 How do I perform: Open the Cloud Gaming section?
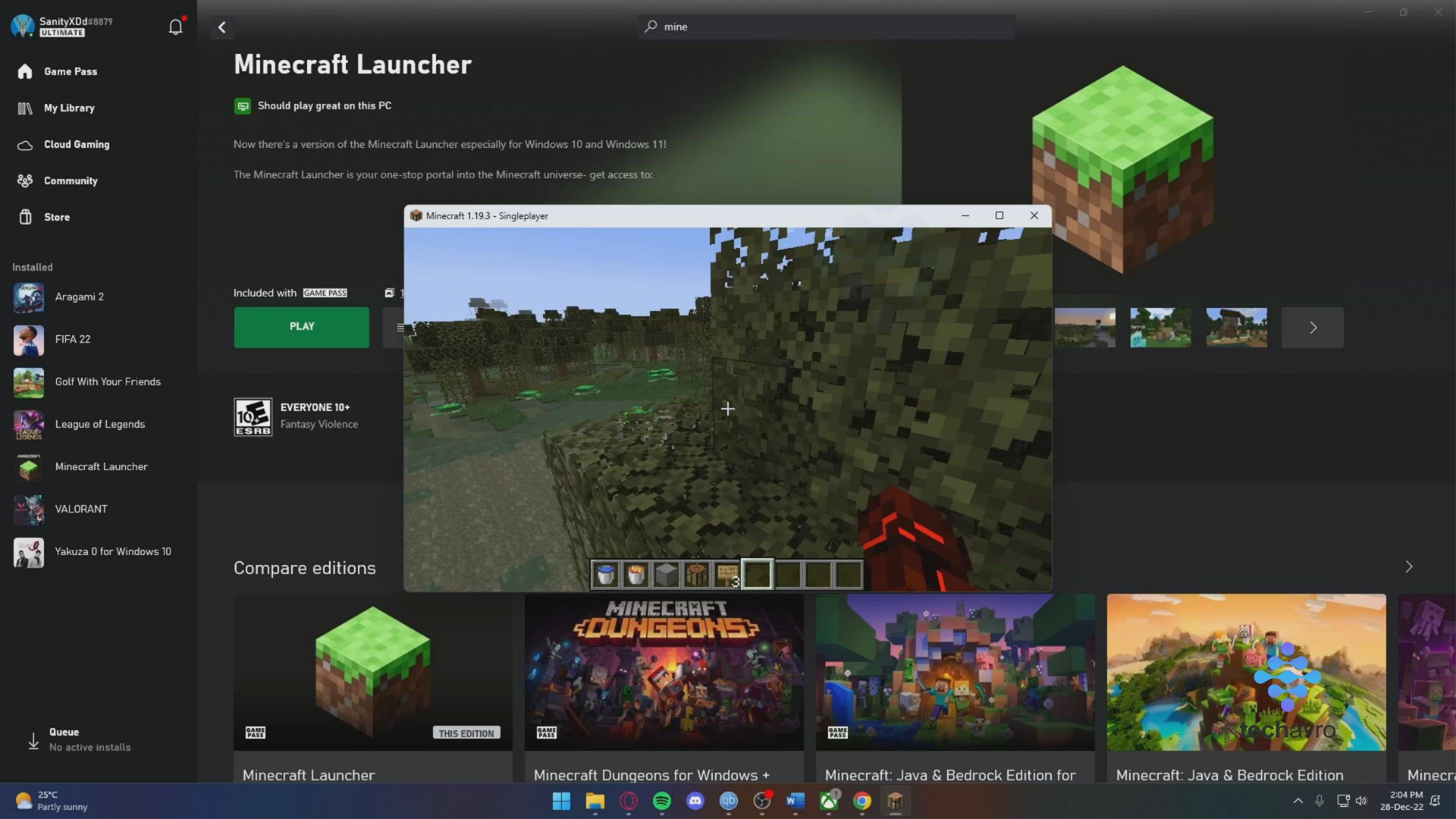click(76, 144)
